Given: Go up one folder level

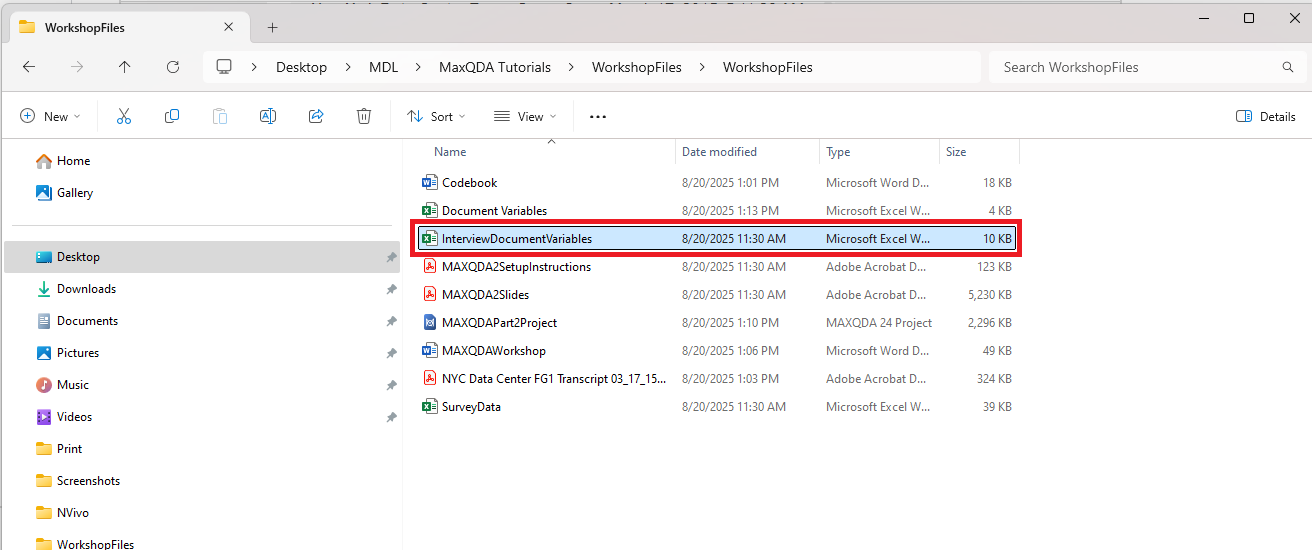Looking at the screenshot, I should coord(124,67).
